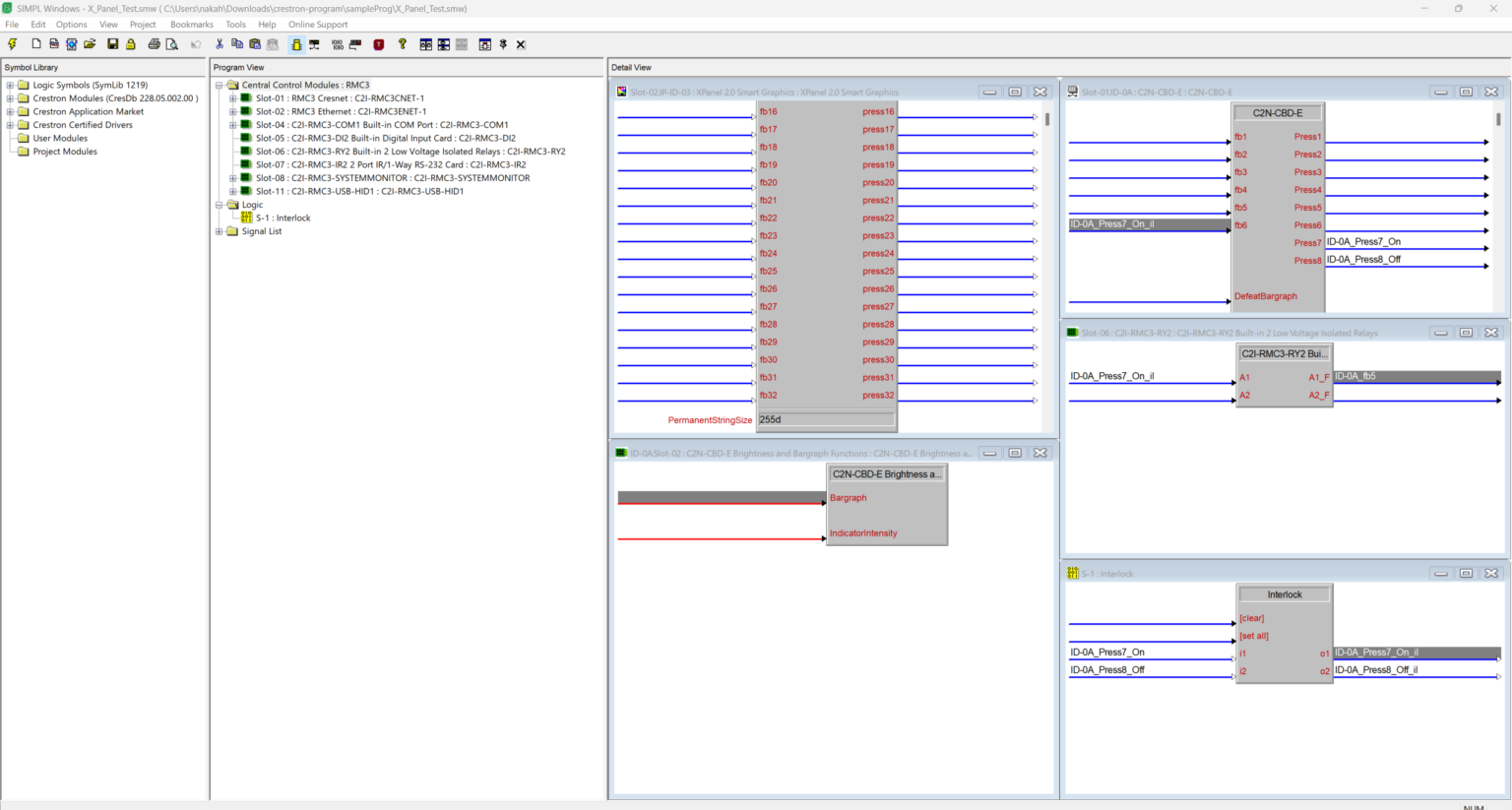
Task: Click the scrollbar of the XPanel Slot-02 window
Action: [x=1047, y=119]
